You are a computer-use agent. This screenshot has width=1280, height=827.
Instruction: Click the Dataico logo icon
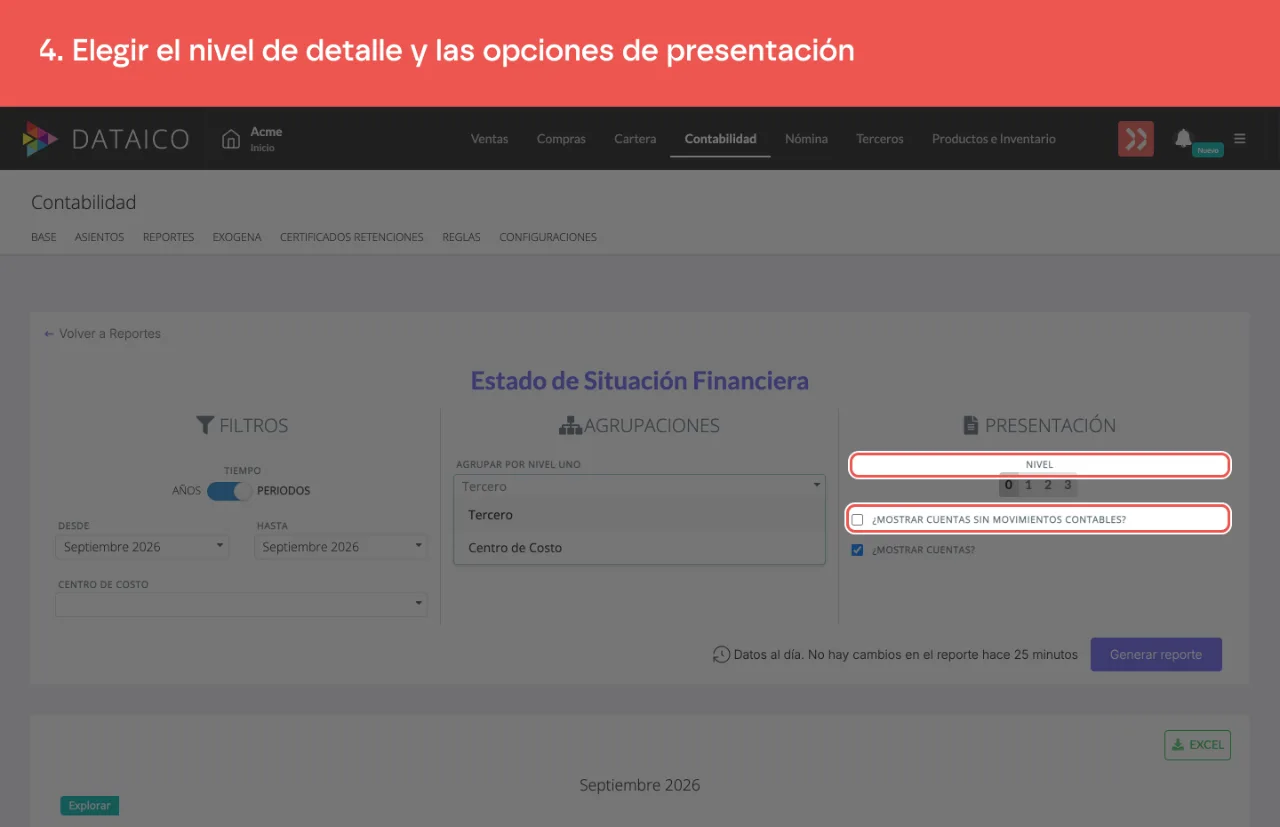point(41,139)
